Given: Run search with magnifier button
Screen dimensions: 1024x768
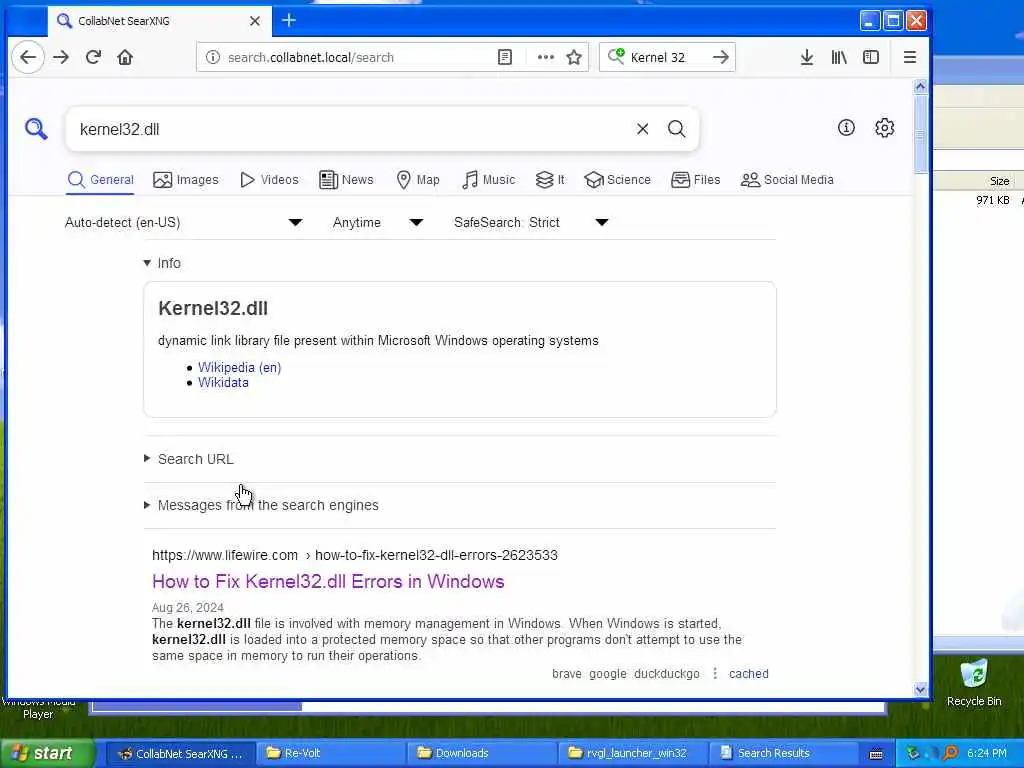Looking at the screenshot, I should point(677,129).
